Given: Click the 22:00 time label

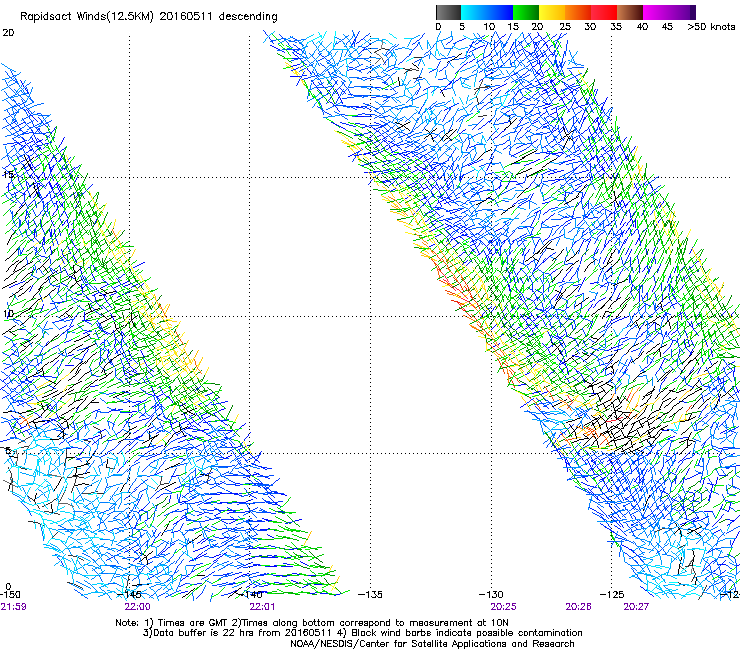Looking at the screenshot, I should click(x=137, y=606).
